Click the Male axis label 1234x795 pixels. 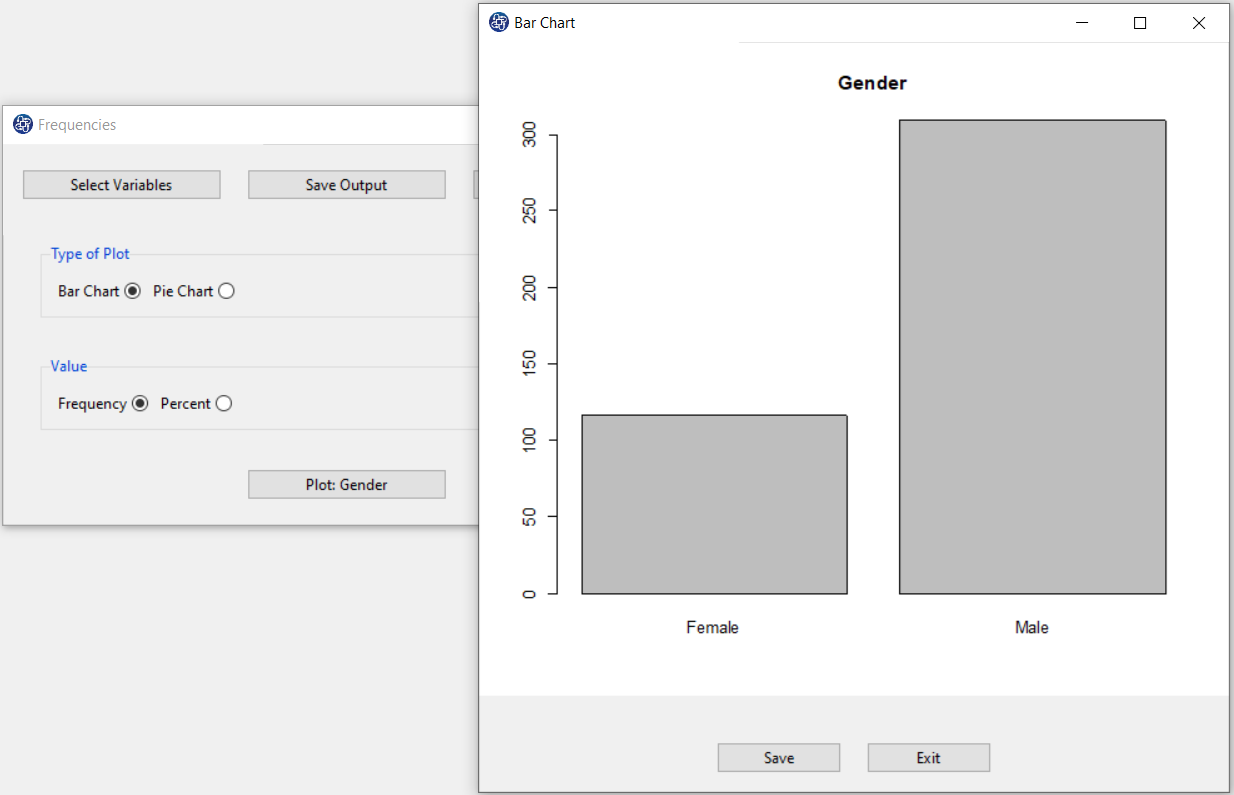pyautogui.click(x=1032, y=628)
